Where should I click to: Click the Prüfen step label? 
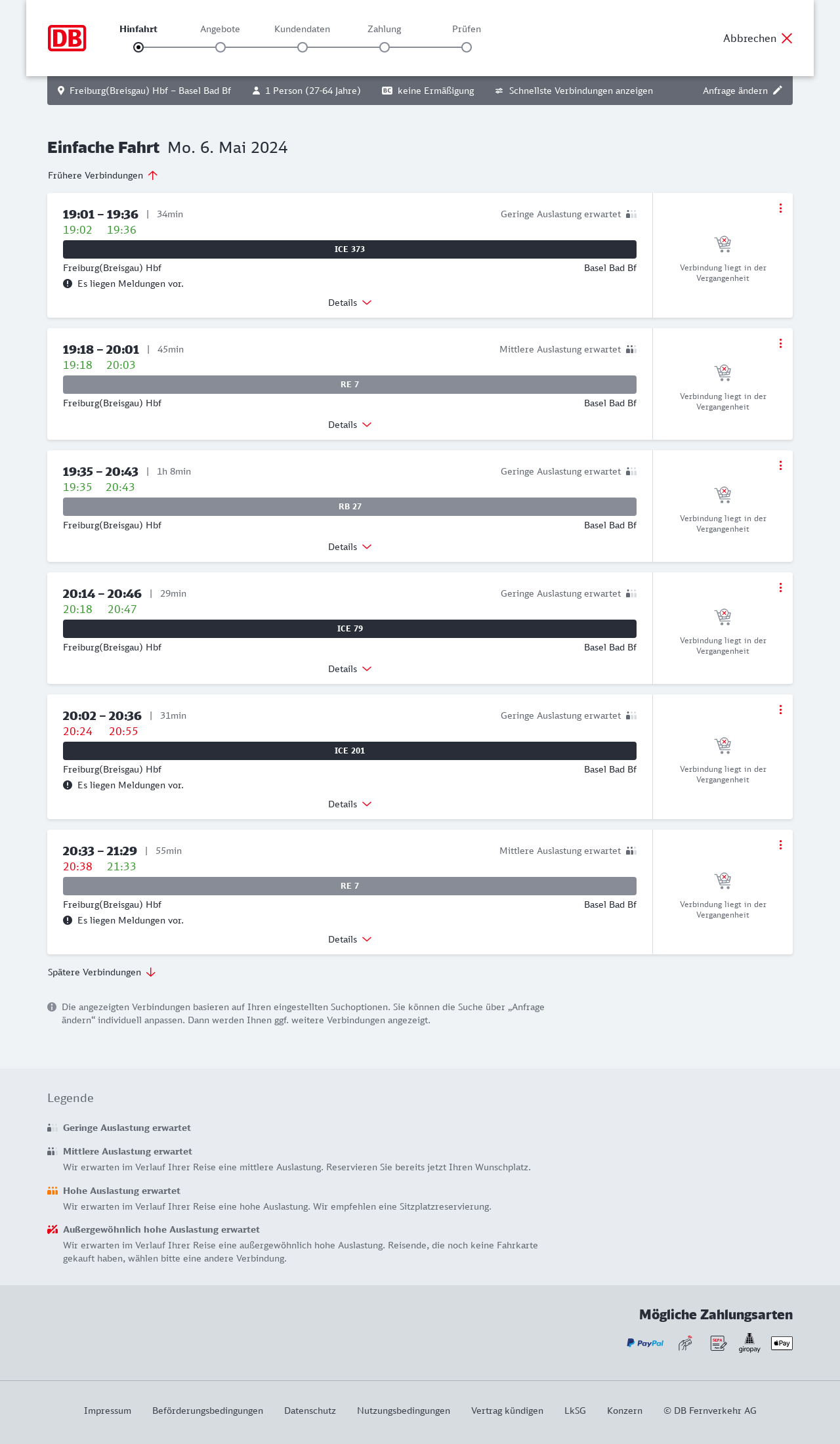click(467, 29)
